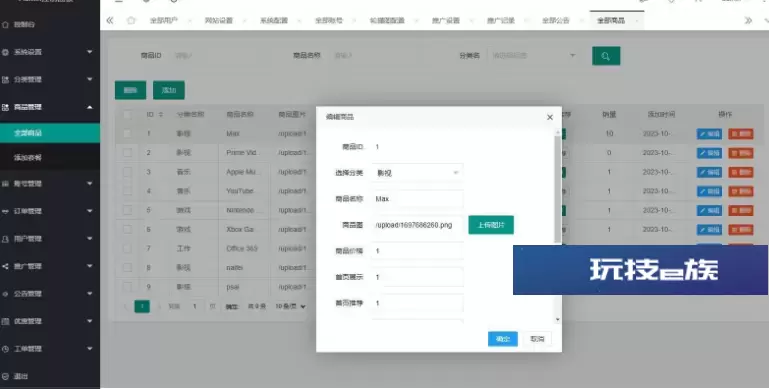Check the checkbox for row ID 7
The width and height of the screenshot is (769, 389).
click(x=128, y=248)
